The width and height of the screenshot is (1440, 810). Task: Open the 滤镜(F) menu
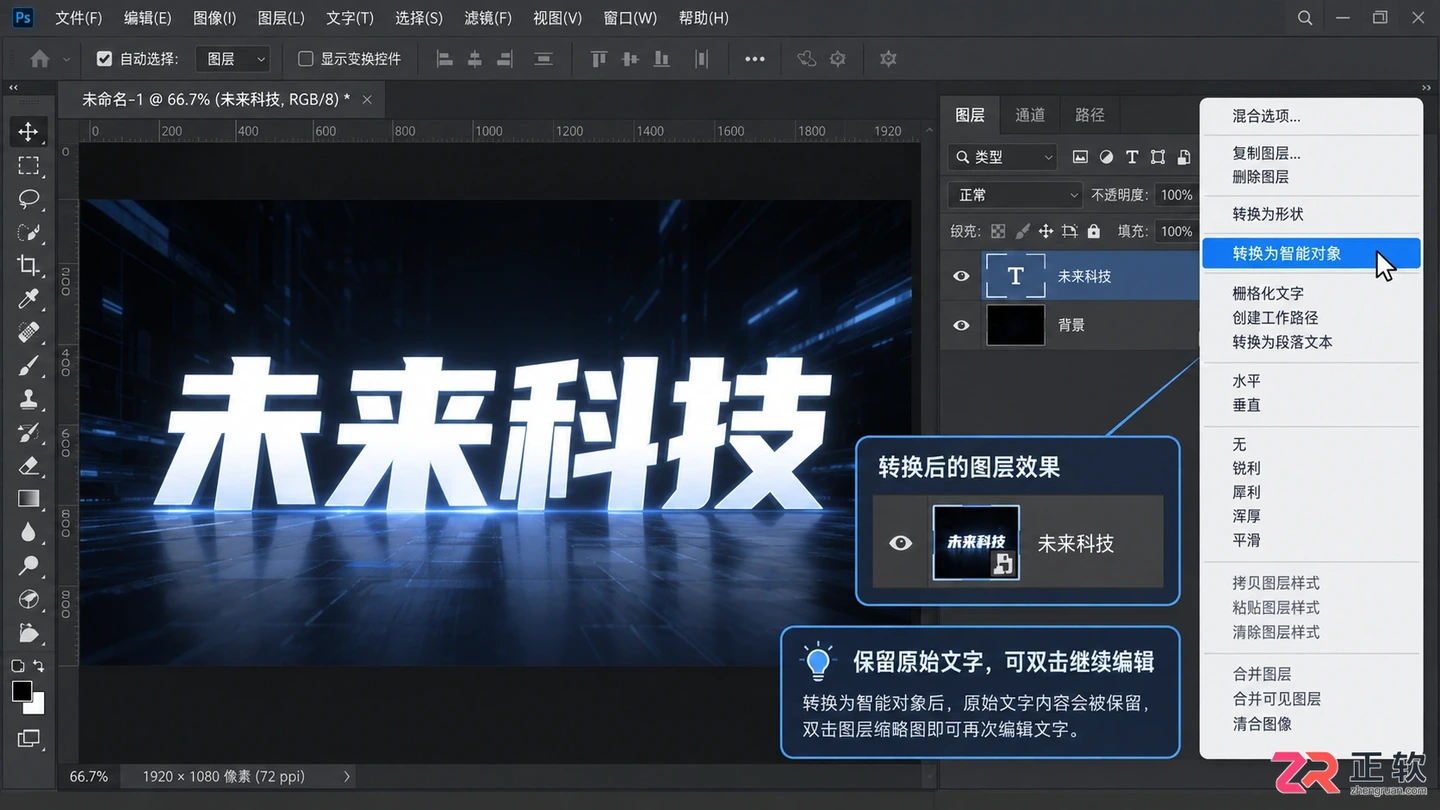tap(488, 18)
